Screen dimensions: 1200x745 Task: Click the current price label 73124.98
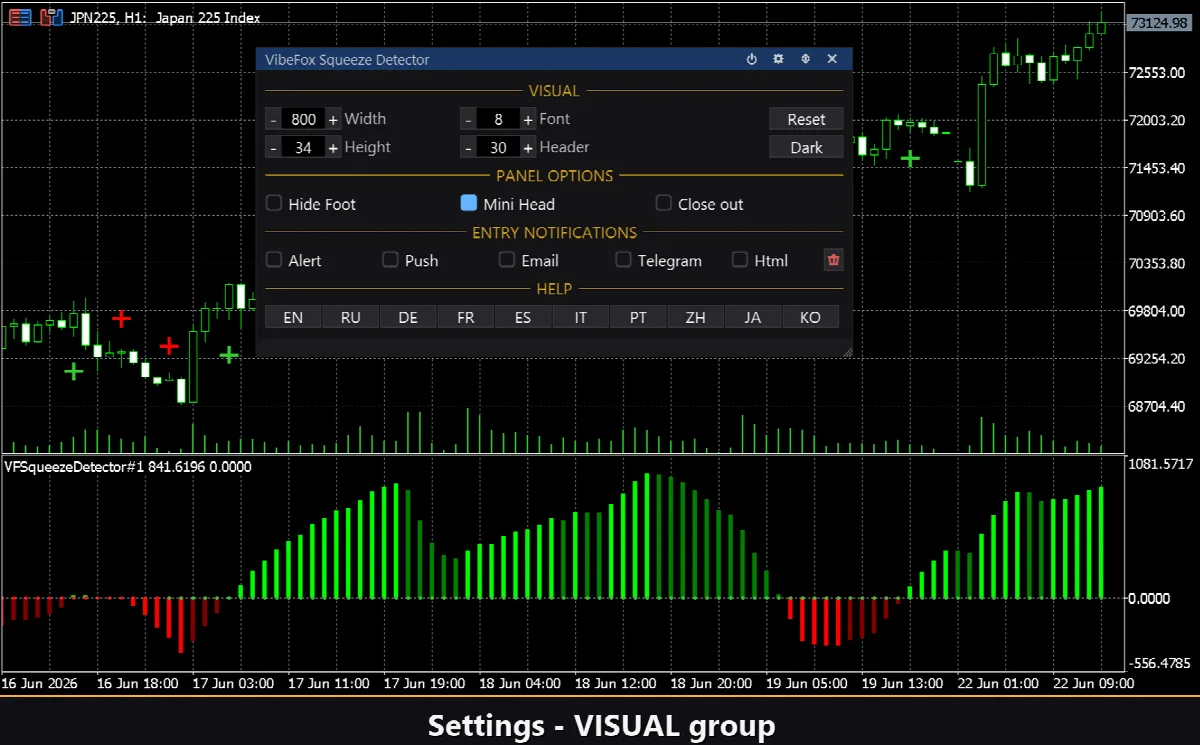[1161, 23]
